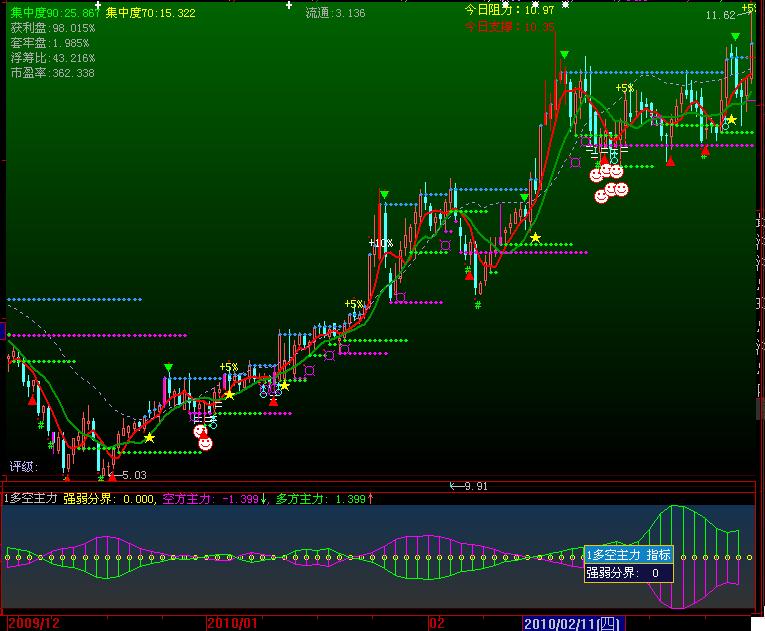Click the smiley face icons in early January
765x631 pixels.
(x=203, y=436)
